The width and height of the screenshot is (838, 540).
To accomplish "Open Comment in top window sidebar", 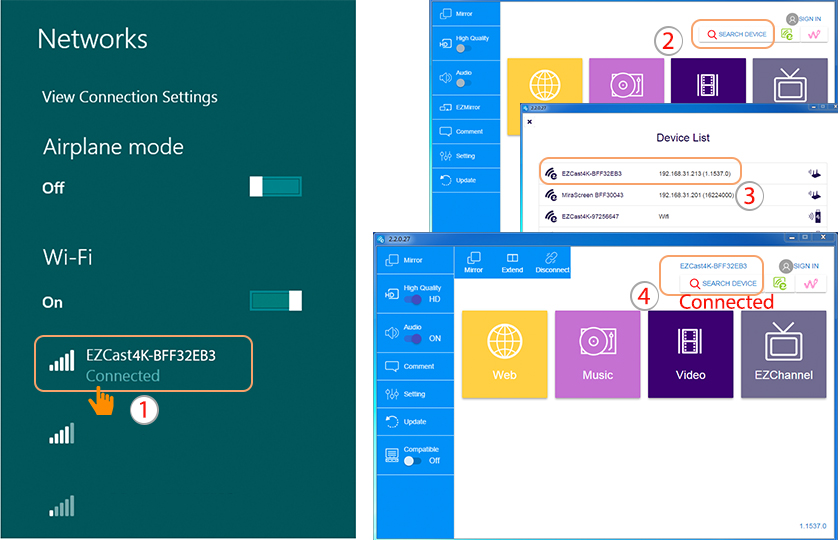I will [x=465, y=131].
